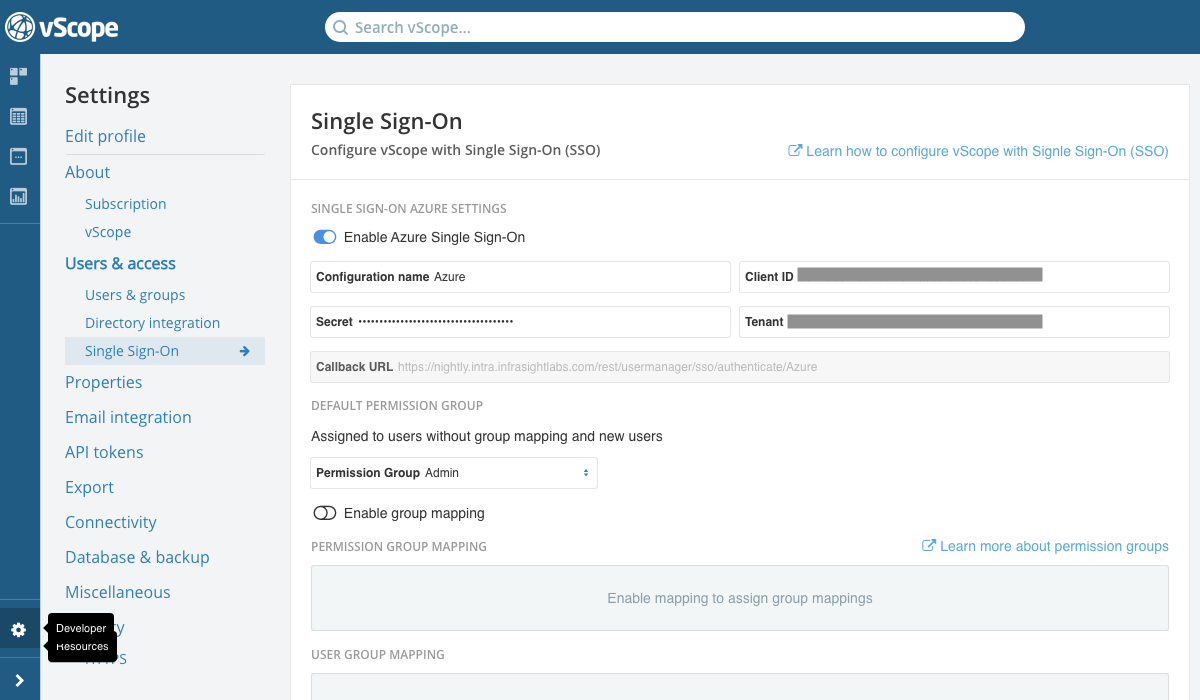
Task: Open settings gear icon in left rail
Action: [18, 630]
